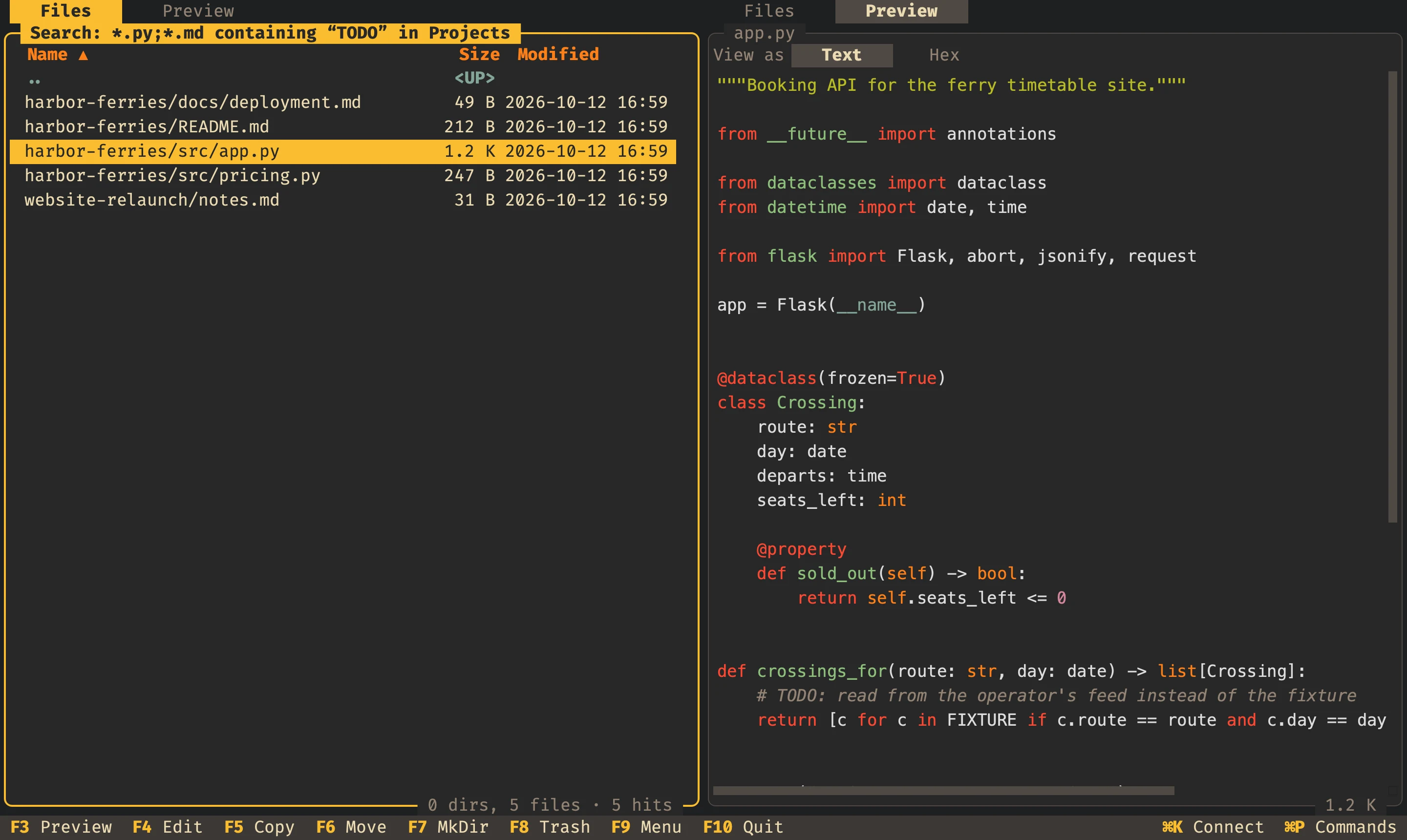The image size is (1407, 840).
Task: Sort results by Size column
Action: click(479, 54)
